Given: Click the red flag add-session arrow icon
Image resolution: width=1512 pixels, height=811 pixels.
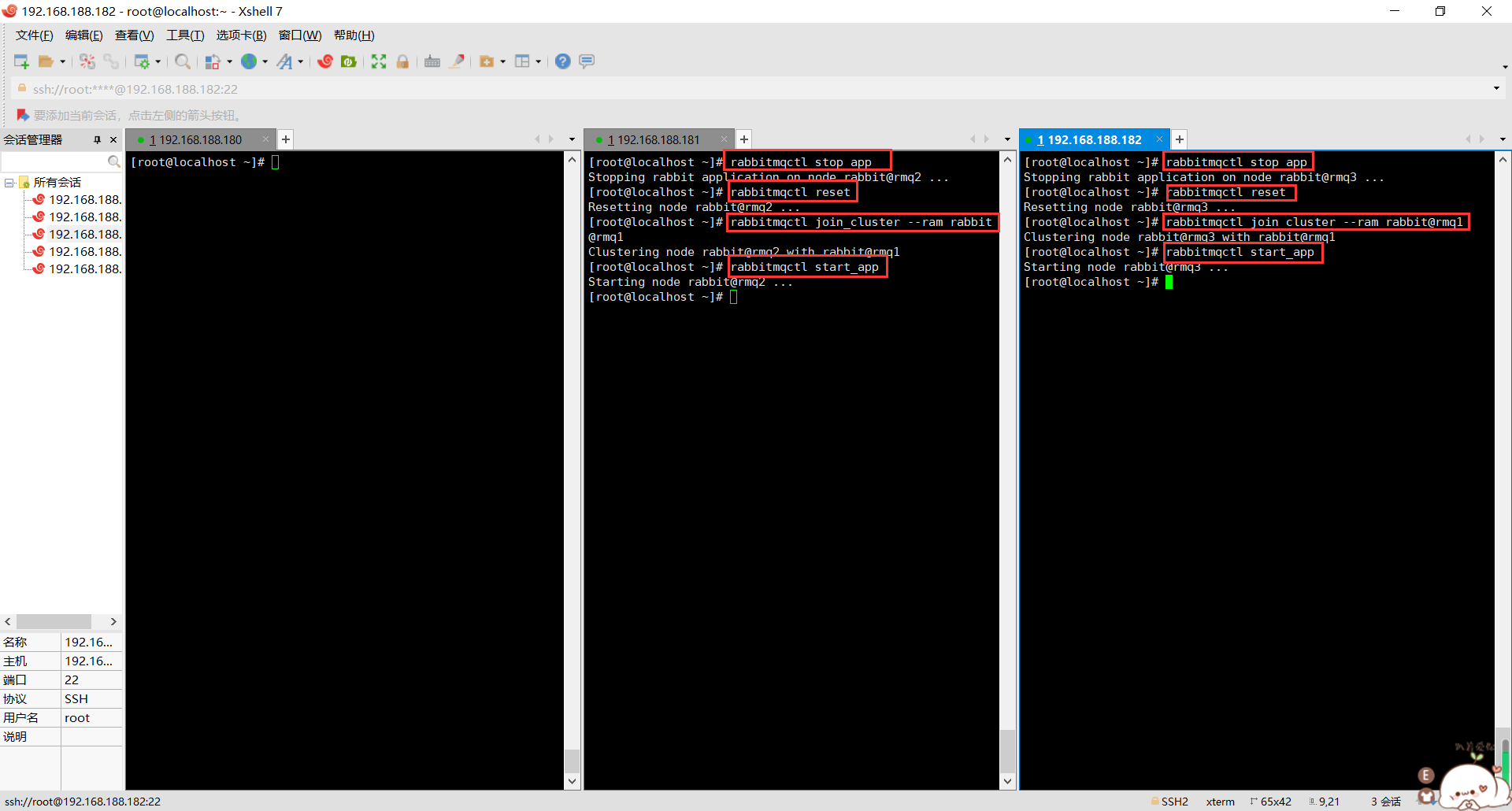Looking at the screenshot, I should click(x=23, y=115).
